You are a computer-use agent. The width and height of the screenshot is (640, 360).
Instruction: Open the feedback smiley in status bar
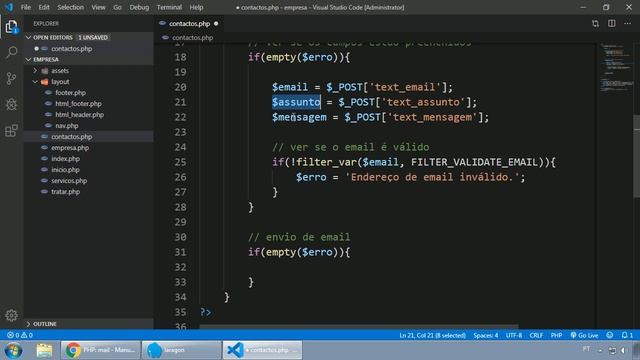click(609, 335)
